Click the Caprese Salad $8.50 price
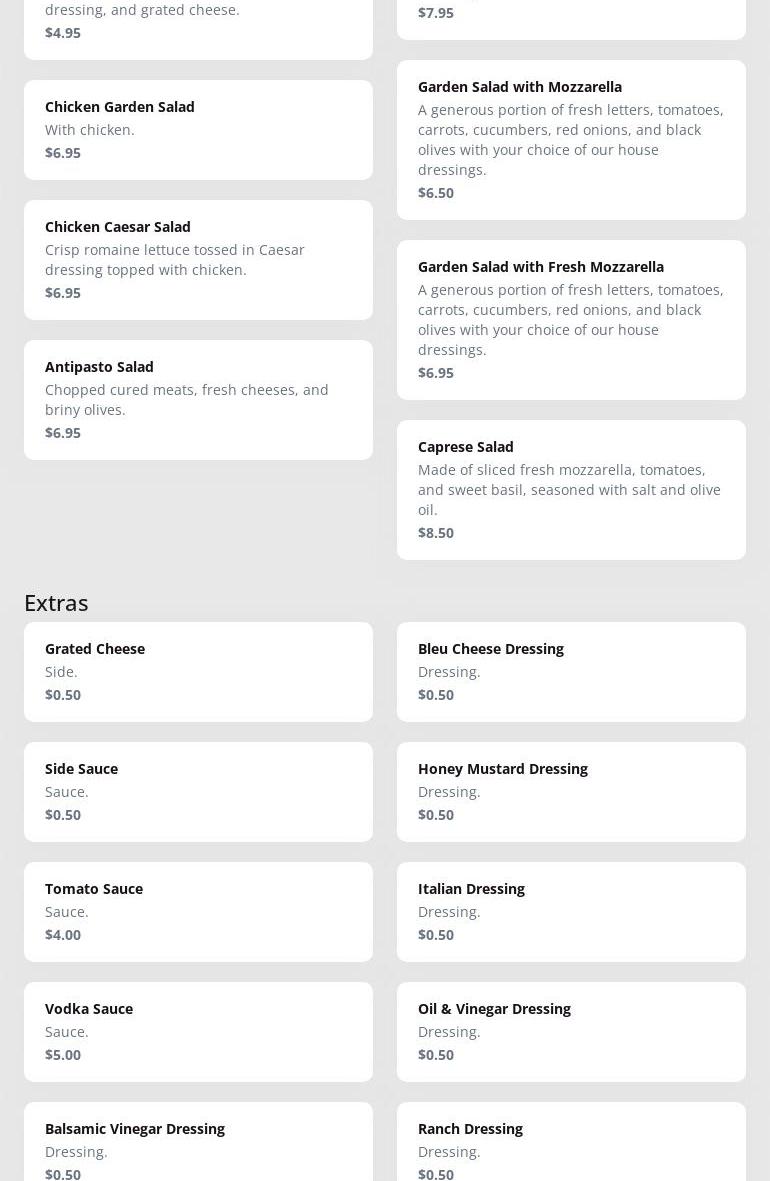The height and width of the screenshot is (1181, 770). click(436, 533)
